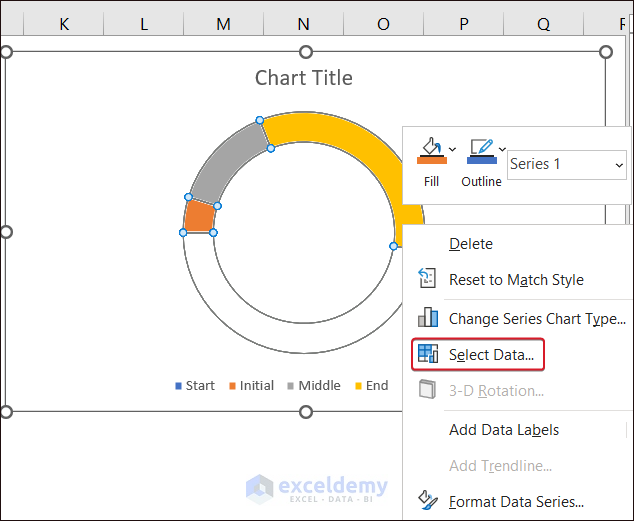Image resolution: width=634 pixels, height=521 pixels.
Task: Click the Format Data Series... entry
Action: click(x=516, y=502)
